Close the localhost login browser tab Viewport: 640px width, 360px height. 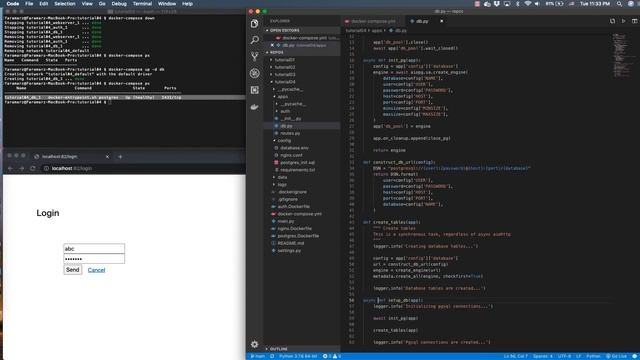[107, 156]
